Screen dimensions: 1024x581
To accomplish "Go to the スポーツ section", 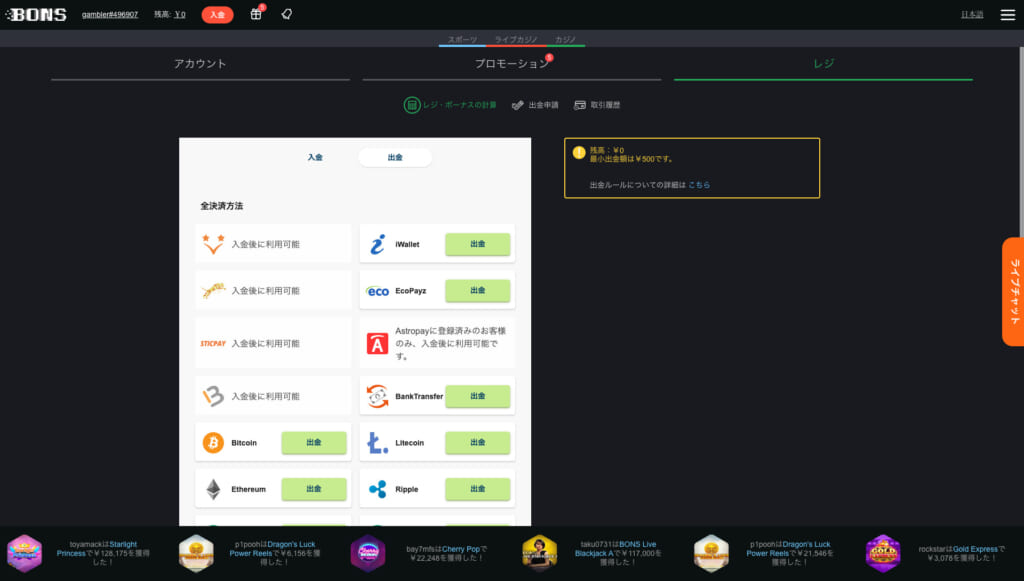I will pos(462,39).
